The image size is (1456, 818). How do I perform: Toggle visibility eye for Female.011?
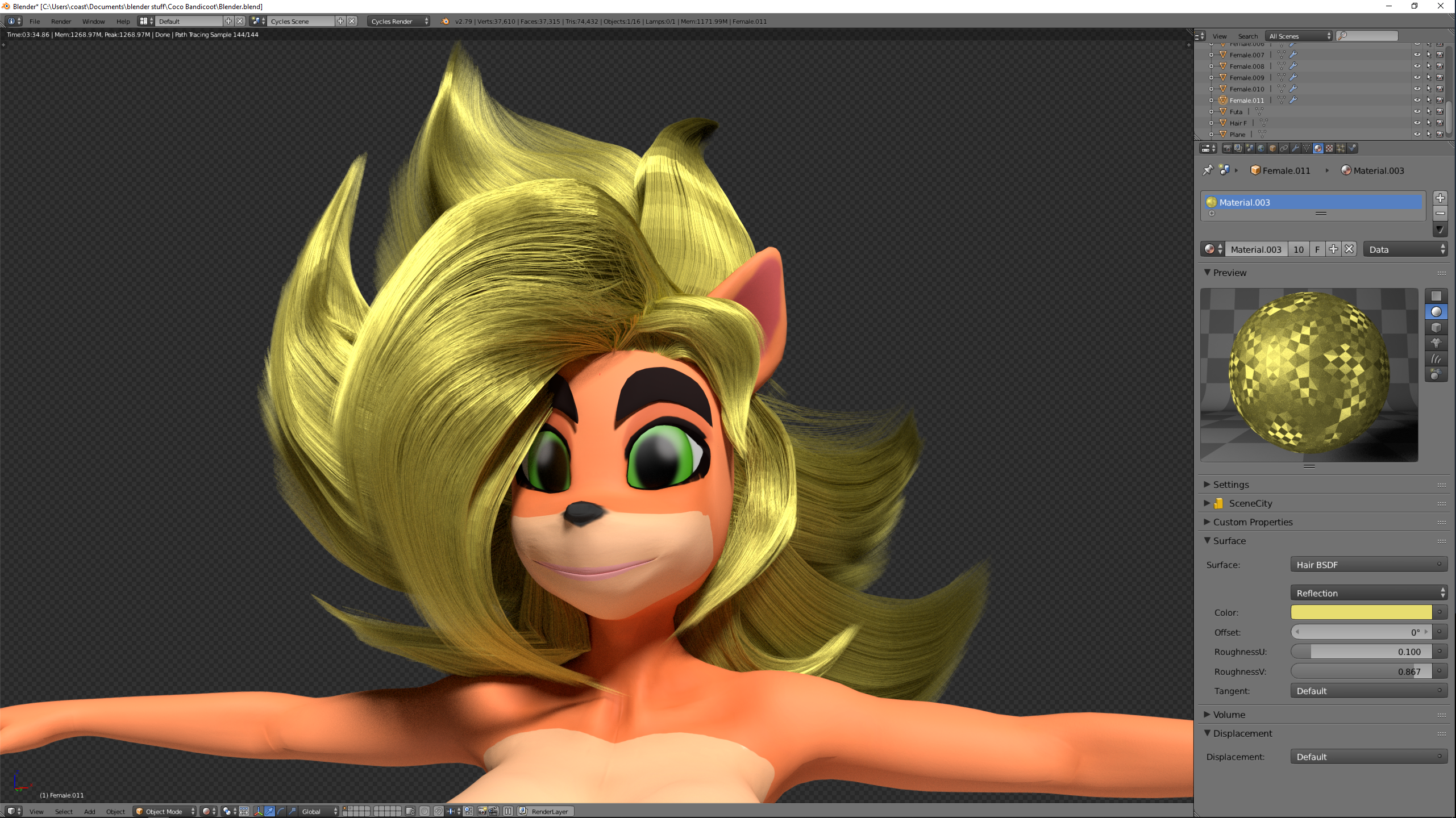1417,100
